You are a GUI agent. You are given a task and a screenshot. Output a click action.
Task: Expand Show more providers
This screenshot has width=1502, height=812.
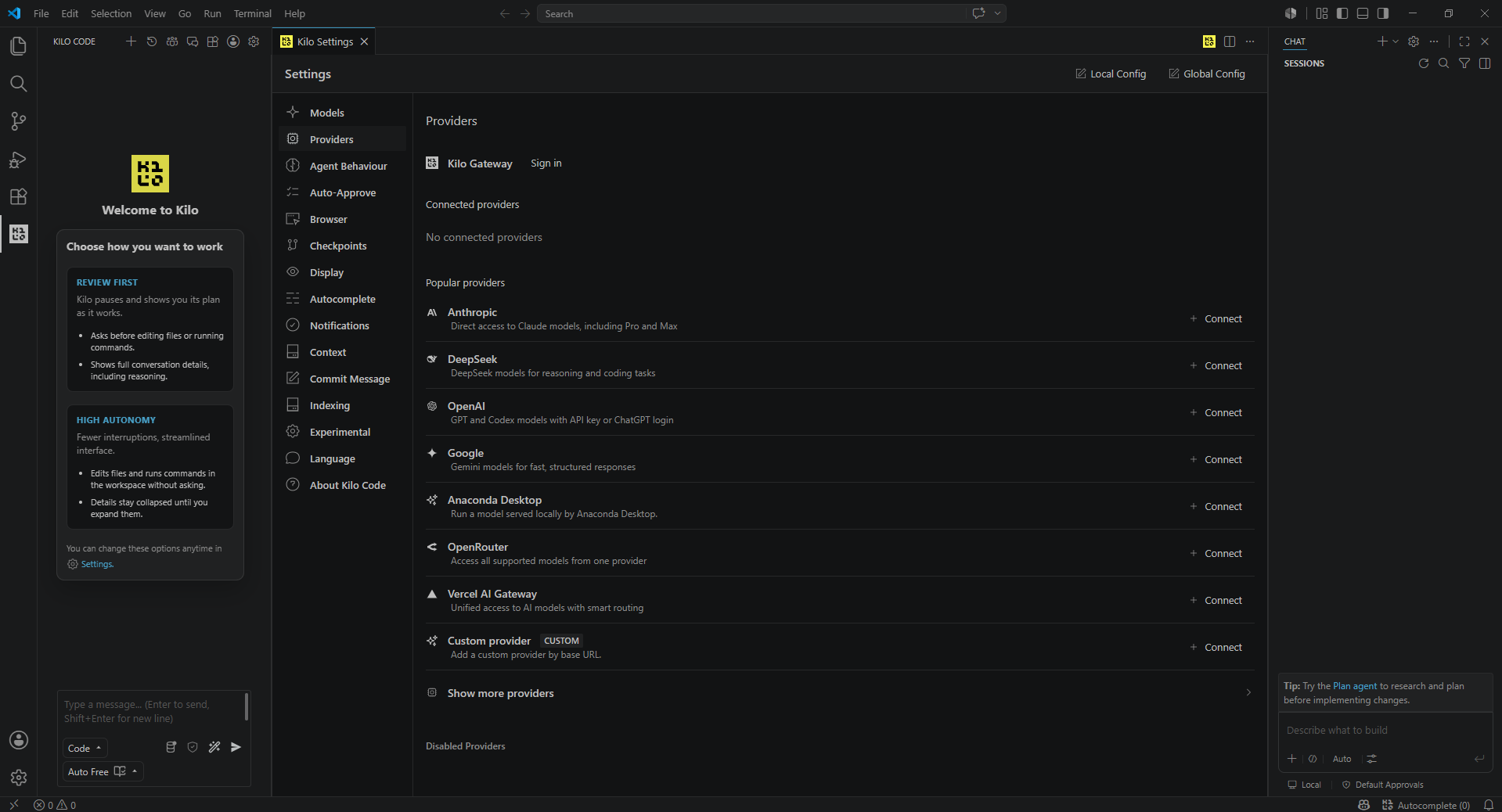tap(840, 693)
